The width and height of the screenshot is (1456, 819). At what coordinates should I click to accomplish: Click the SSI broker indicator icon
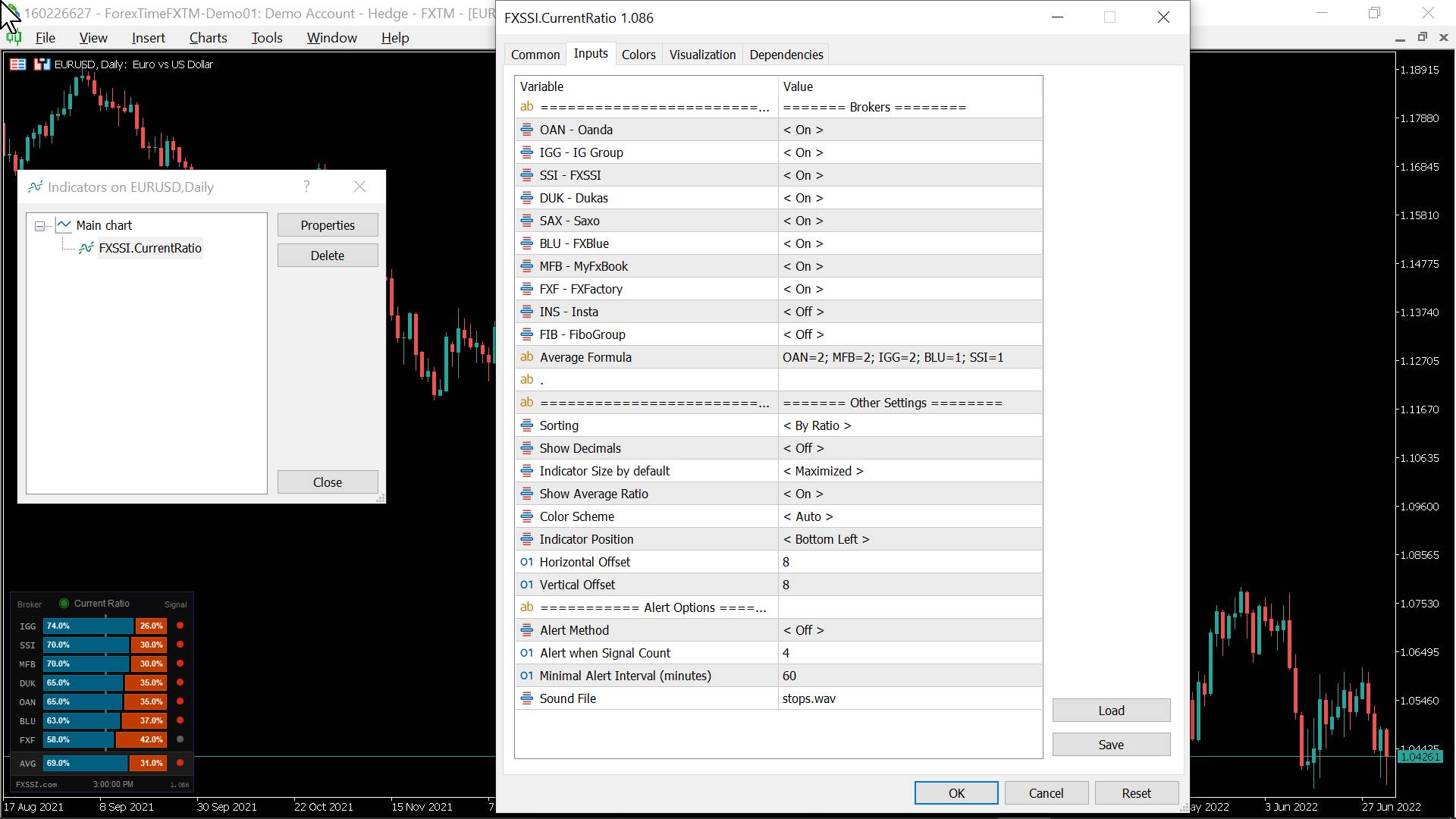click(x=527, y=175)
